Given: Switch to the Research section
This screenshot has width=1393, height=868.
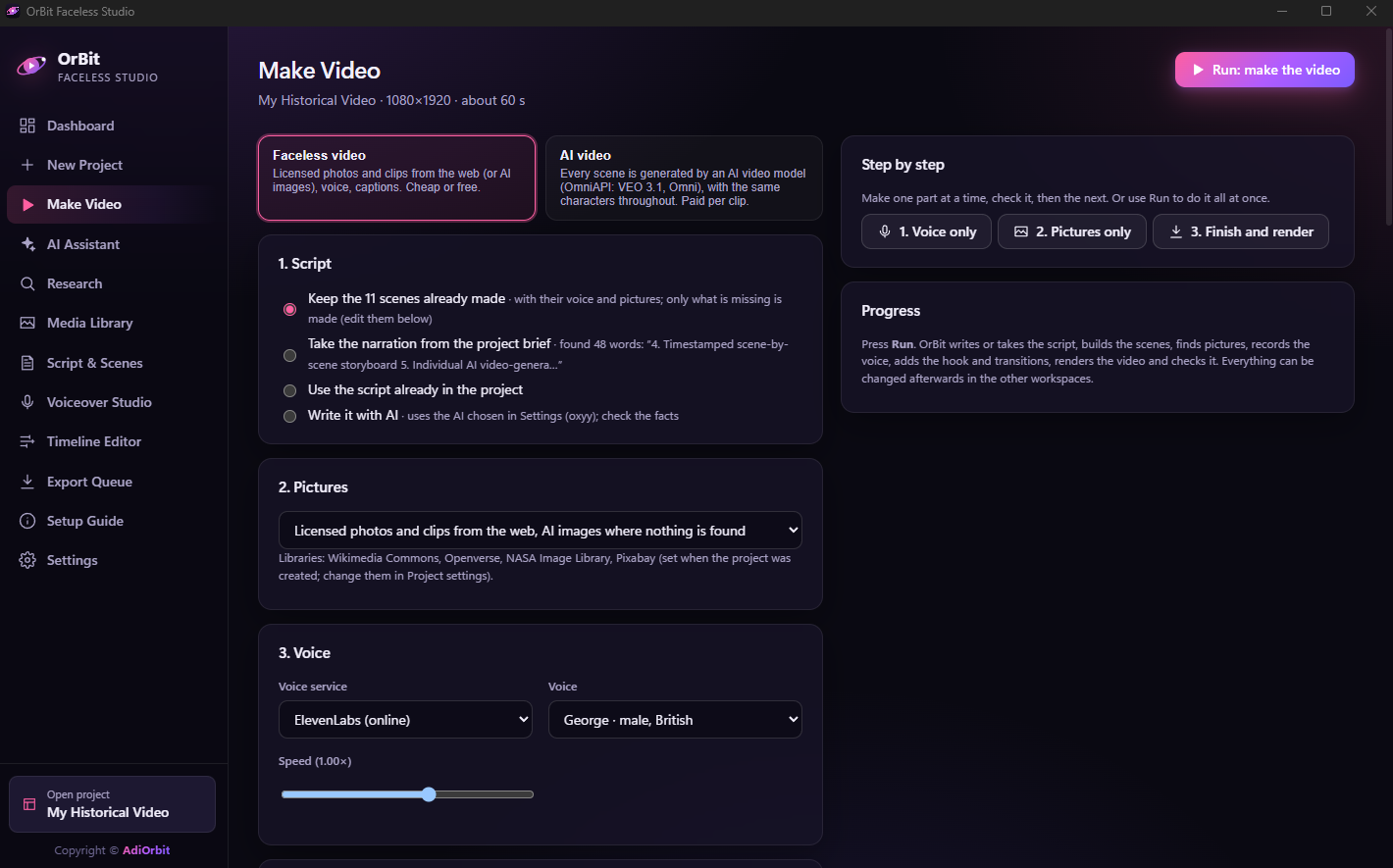Looking at the screenshot, I should (x=114, y=283).
